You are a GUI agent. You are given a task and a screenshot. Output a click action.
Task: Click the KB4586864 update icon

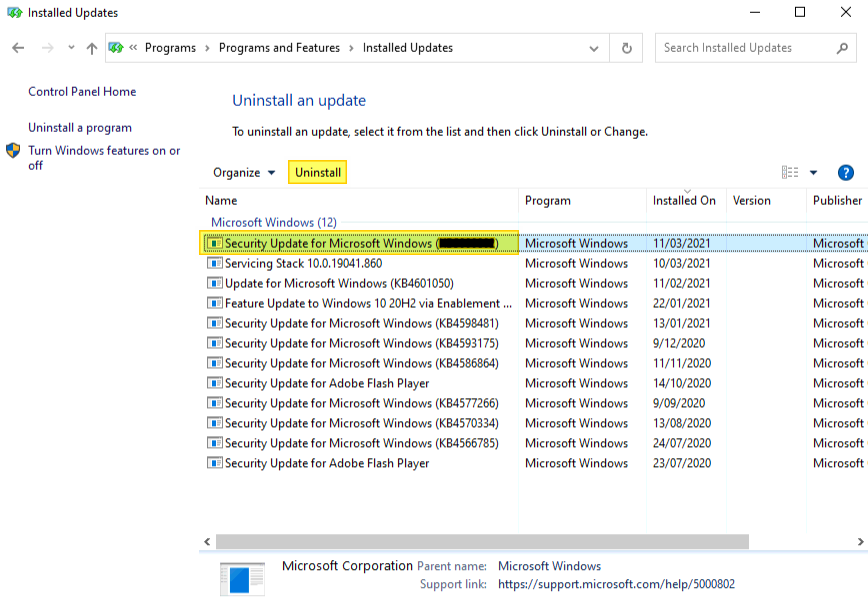(x=214, y=363)
